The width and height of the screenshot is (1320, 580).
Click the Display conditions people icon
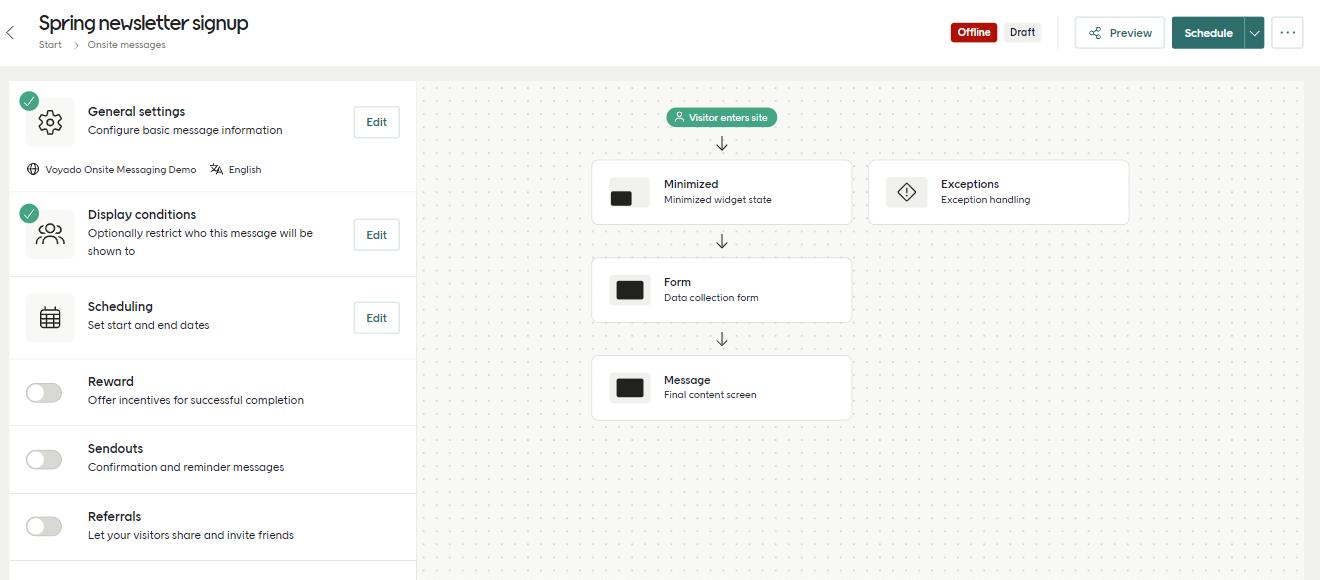[x=50, y=235]
